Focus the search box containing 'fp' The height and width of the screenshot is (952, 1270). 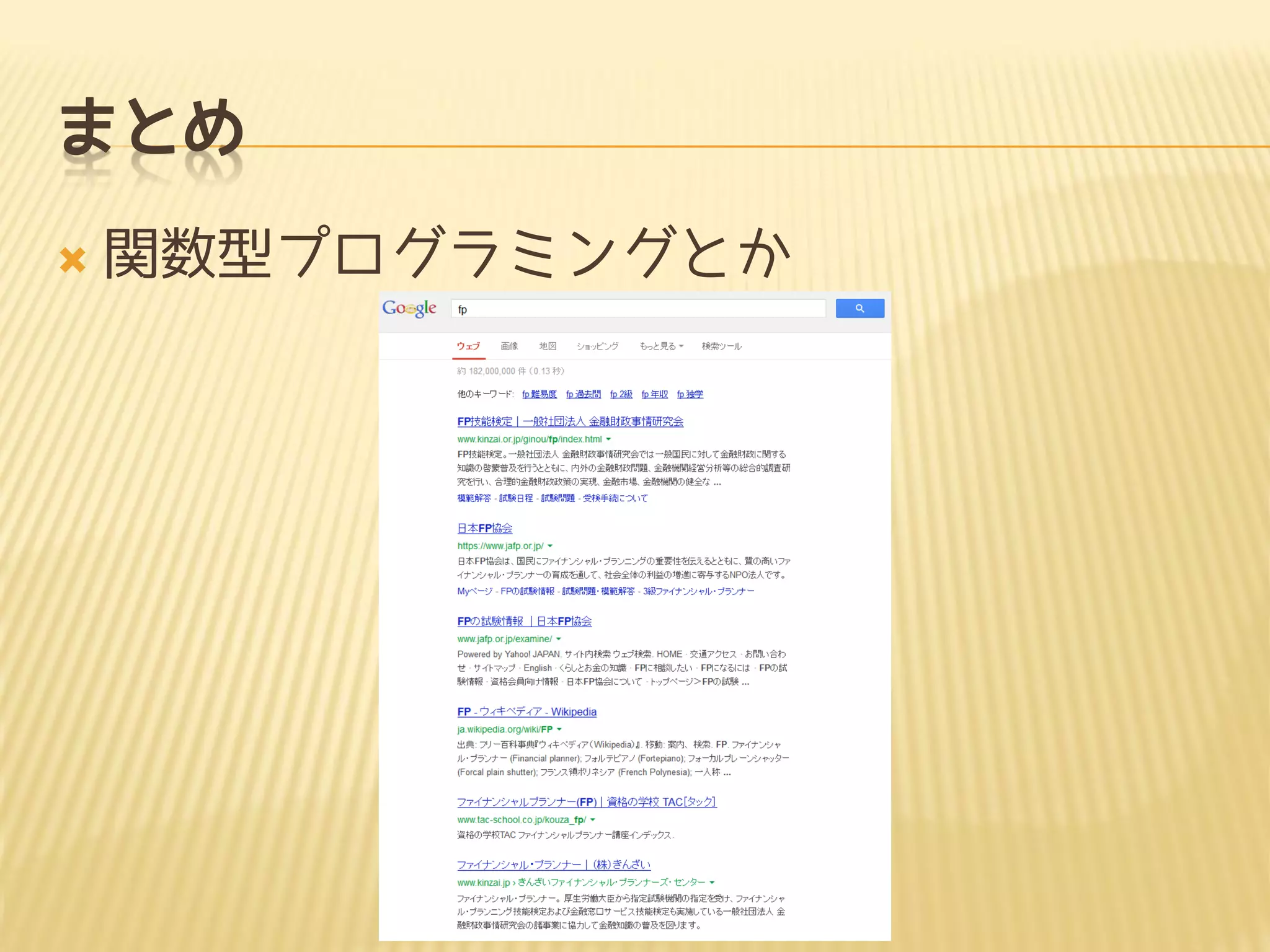[638, 309]
